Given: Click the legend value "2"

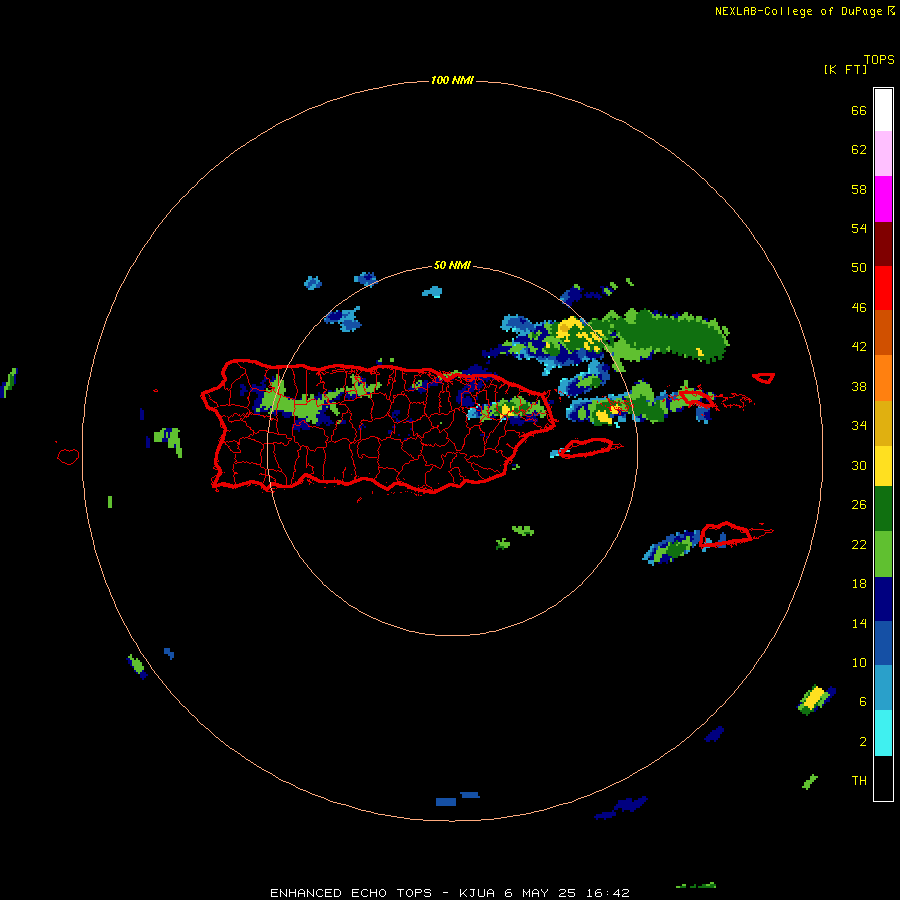Looking at the screenshot, I should tap(863, 742).
